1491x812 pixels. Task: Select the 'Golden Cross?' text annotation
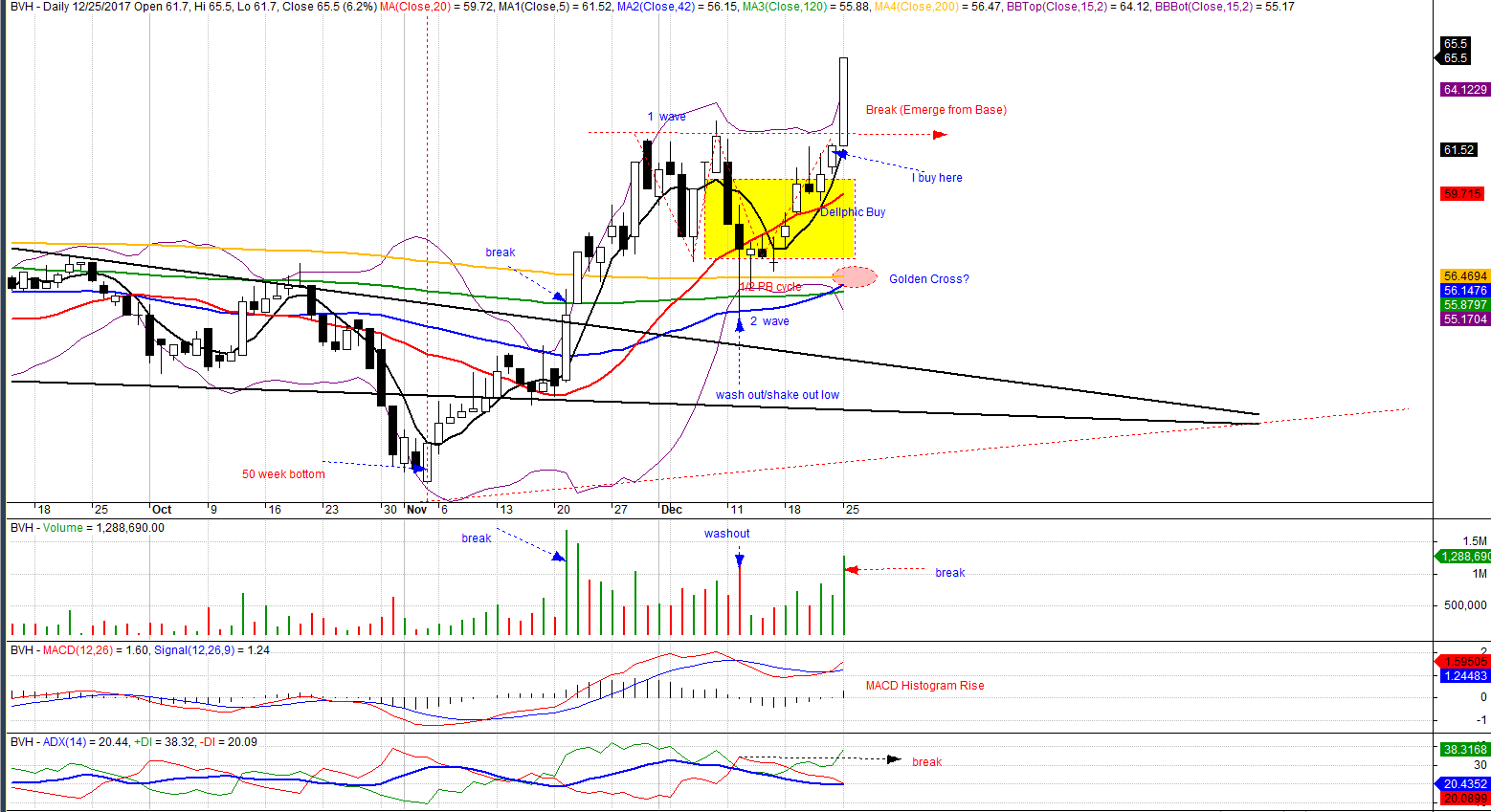(928, 279)
